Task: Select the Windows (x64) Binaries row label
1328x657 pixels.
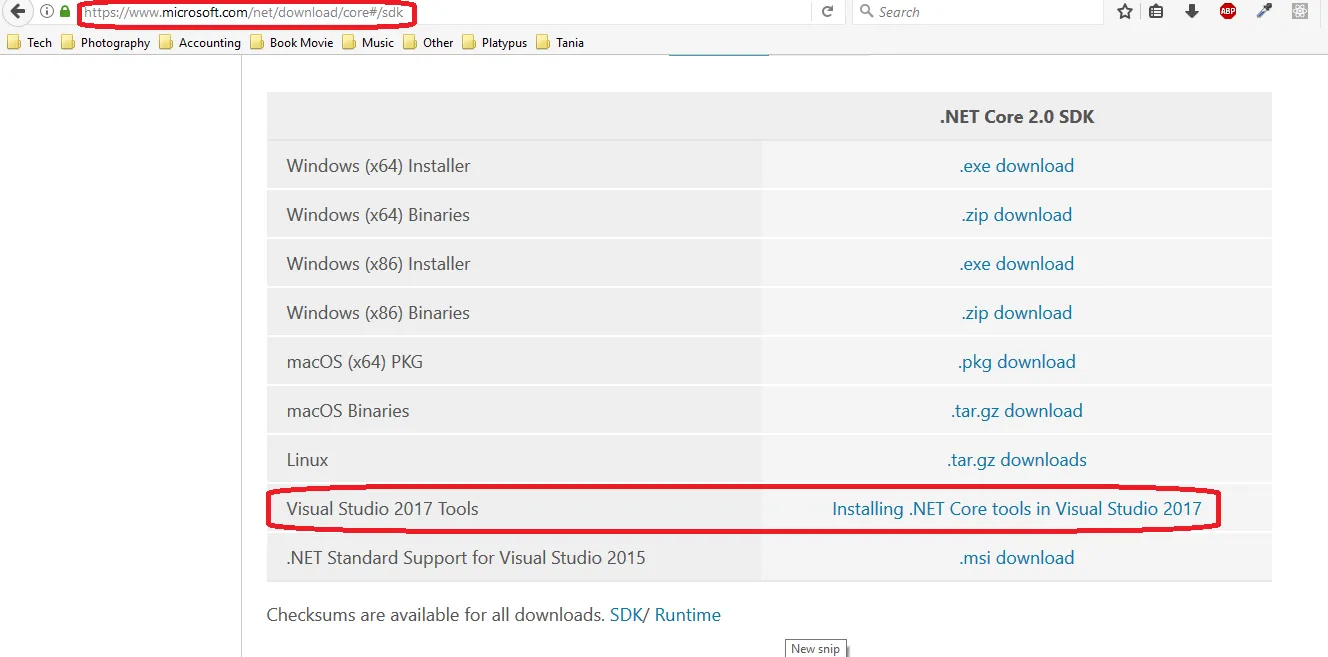Action: [378, 215]
